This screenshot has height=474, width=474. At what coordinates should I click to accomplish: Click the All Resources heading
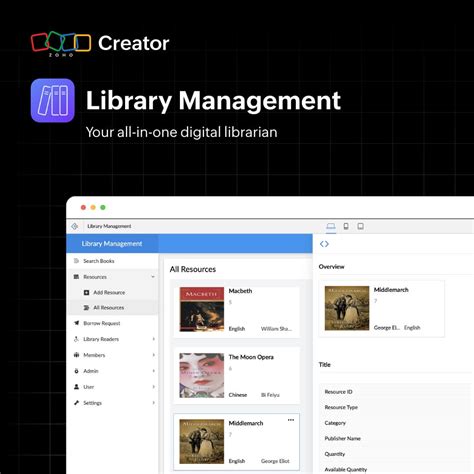193,269
